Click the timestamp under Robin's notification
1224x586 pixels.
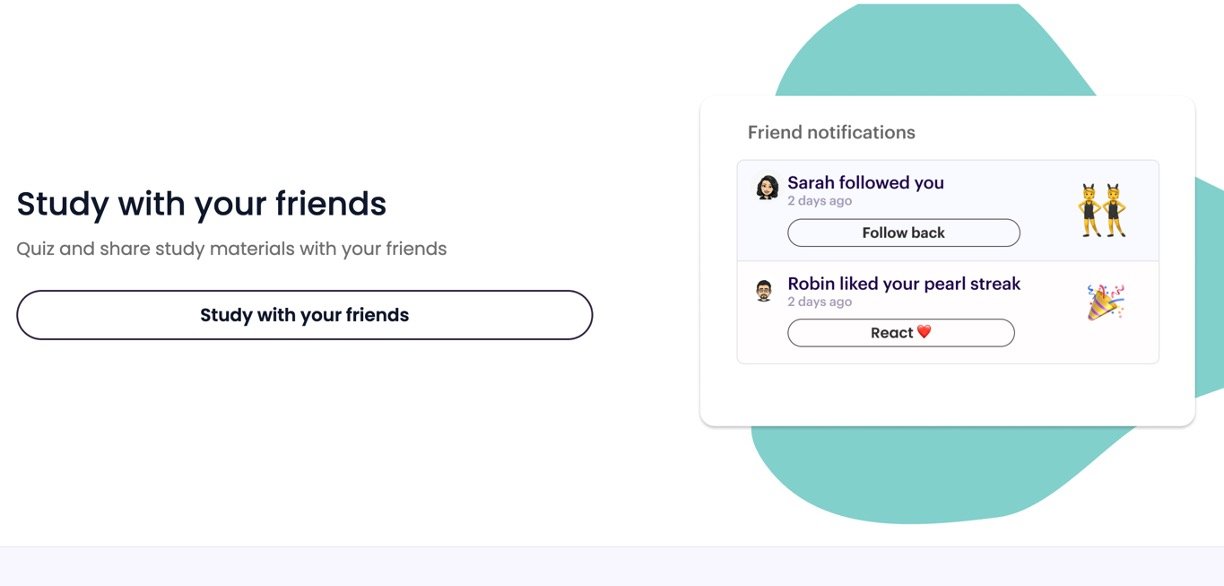819,302
